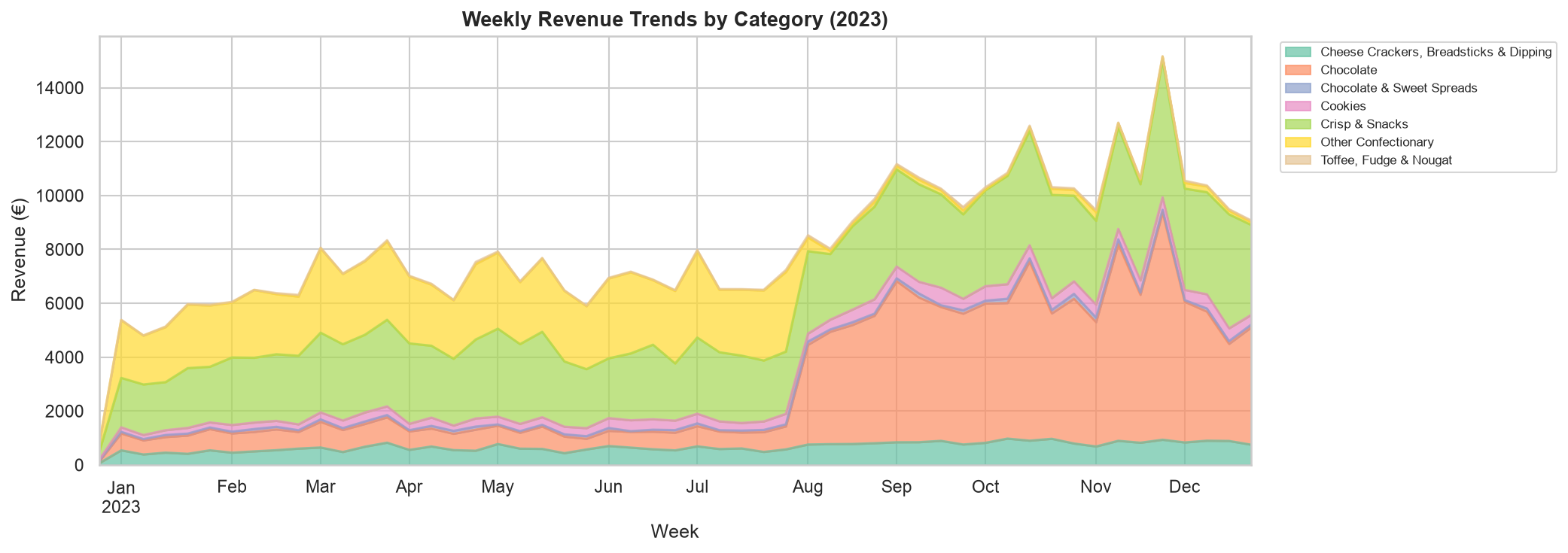Click the 'Nov' x-axis tick label
Image resolution: width=1568 pixels, height=553 pixels.
[x=1096, y=487]
